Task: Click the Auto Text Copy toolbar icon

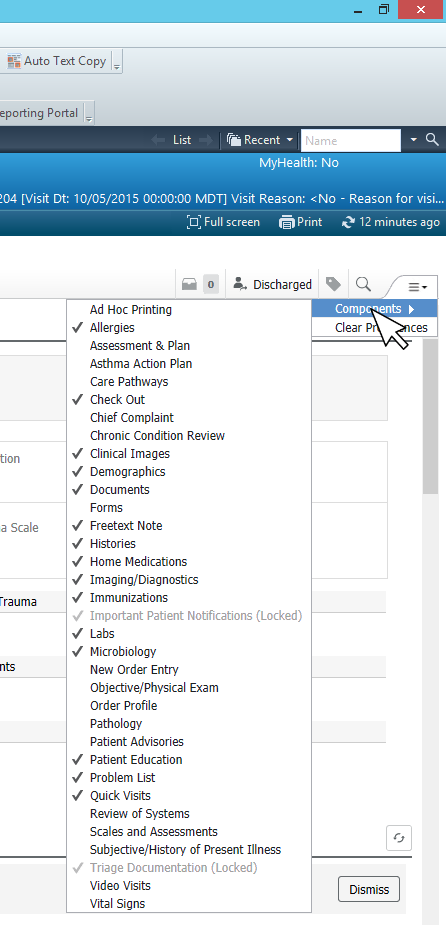Action: click(14, 61)
